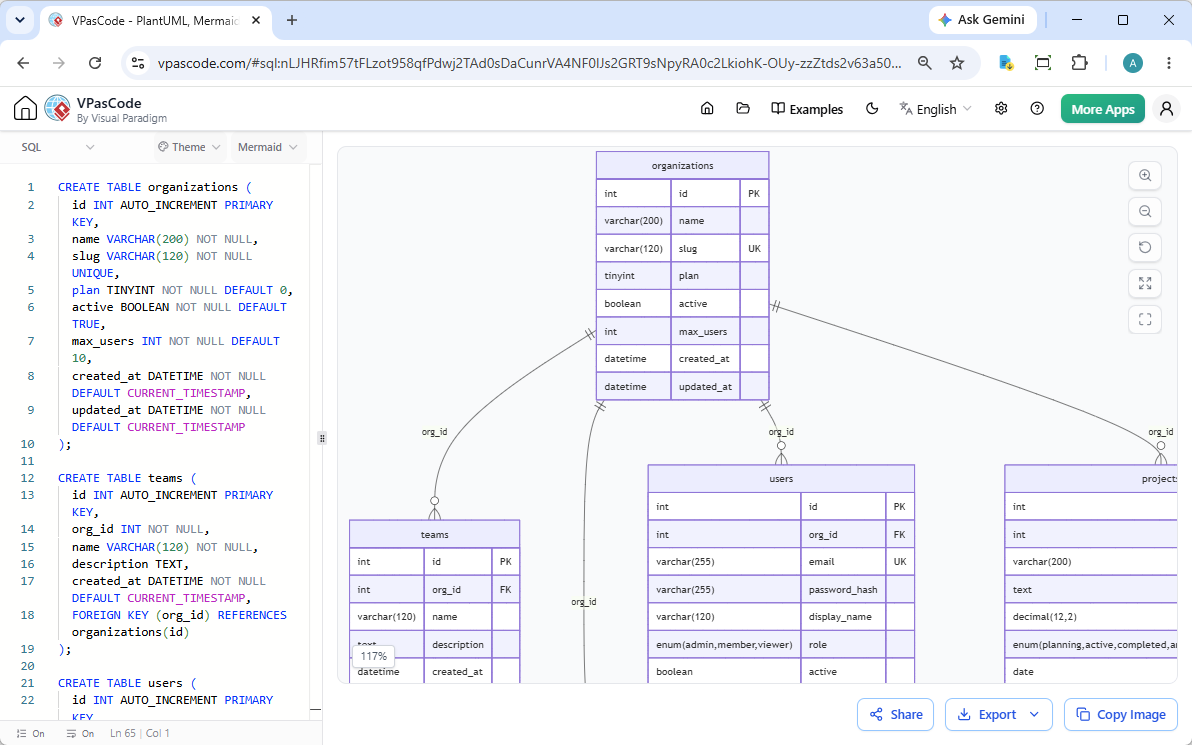Click the Ln 65 | Col 1 indicator
The width and height of the screenshot is (1192, 745).
[140, 734]
